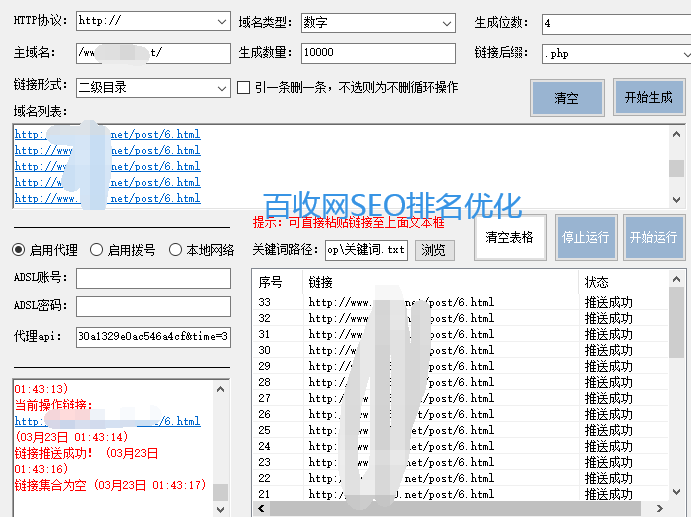
Task: Select table row number 28
Action: click(x=461, y=382)
